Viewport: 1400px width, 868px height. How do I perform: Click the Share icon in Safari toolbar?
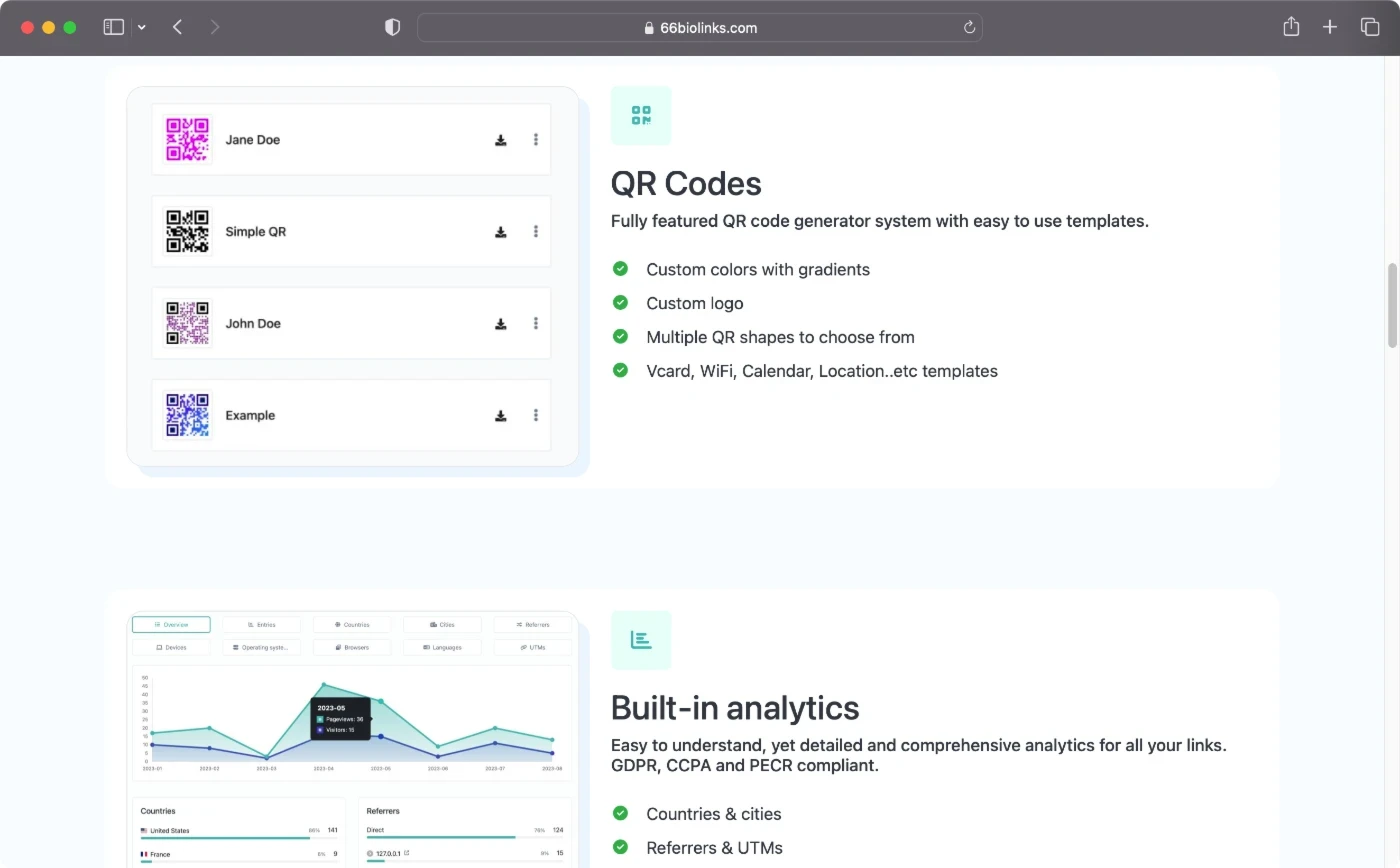1291,27
